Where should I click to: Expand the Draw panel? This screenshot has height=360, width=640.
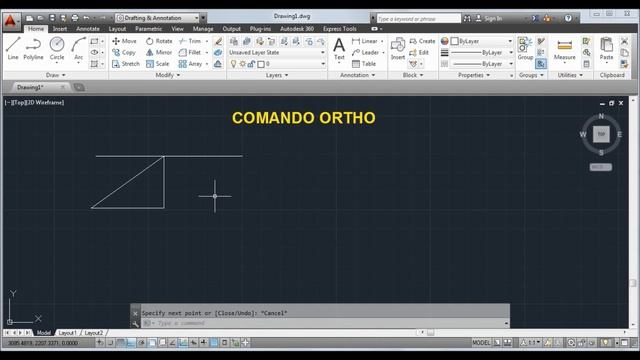(56, 75)
